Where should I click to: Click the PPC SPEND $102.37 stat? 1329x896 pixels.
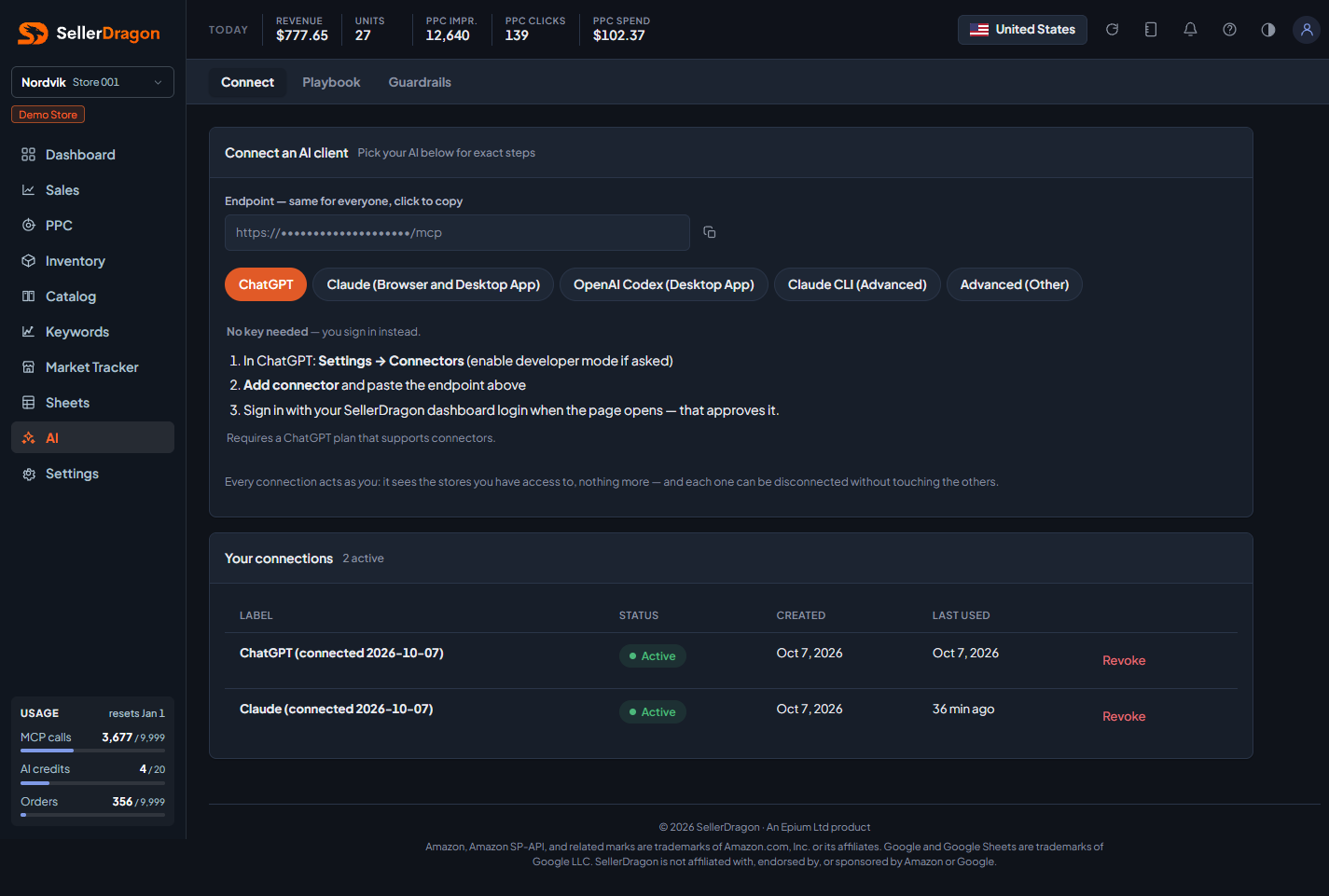[621, 30]
